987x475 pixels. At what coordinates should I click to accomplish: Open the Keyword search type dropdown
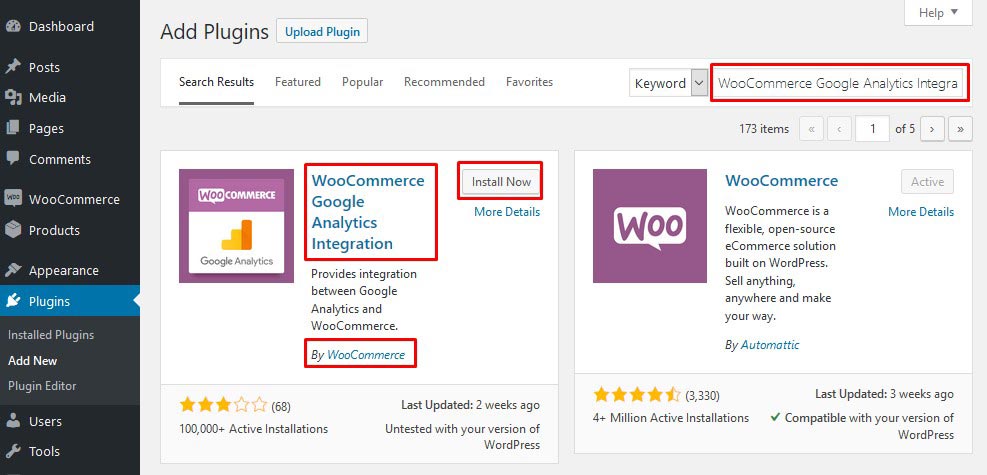click(x=668, y=83)
